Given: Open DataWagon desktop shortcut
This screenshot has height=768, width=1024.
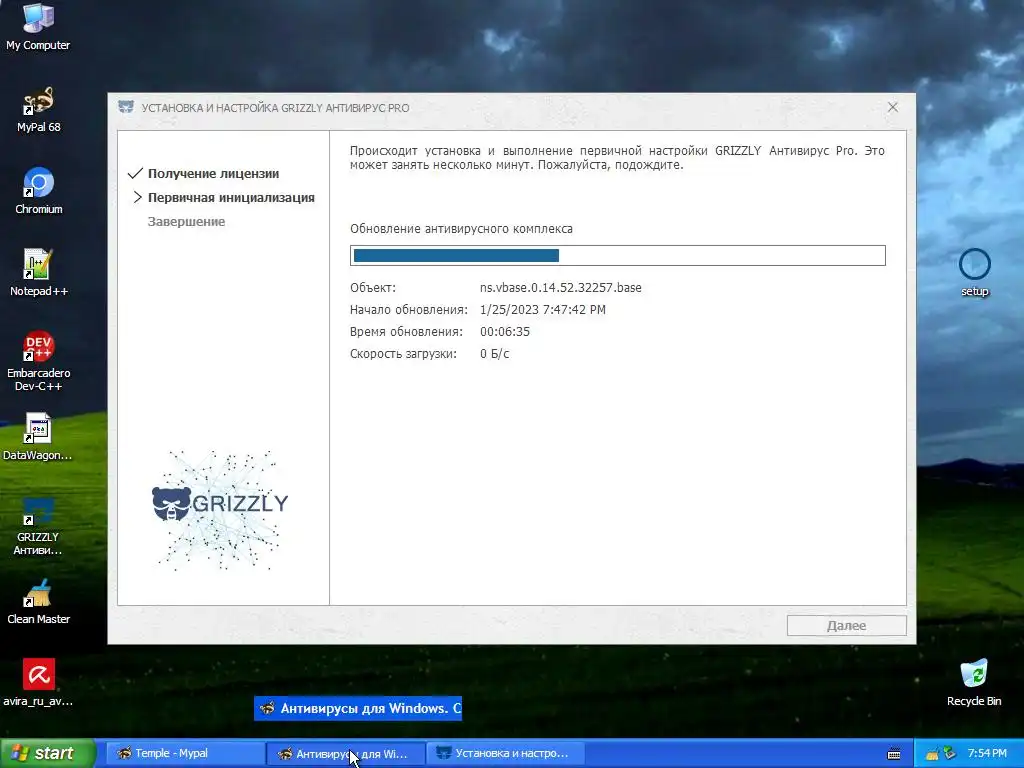Looking at the screenshot, I should (38, 437).
